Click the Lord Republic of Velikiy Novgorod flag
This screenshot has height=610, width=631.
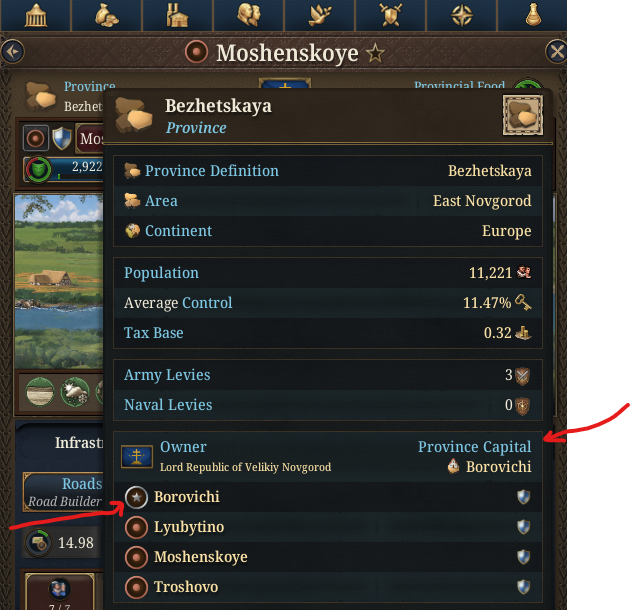[137, 457]
